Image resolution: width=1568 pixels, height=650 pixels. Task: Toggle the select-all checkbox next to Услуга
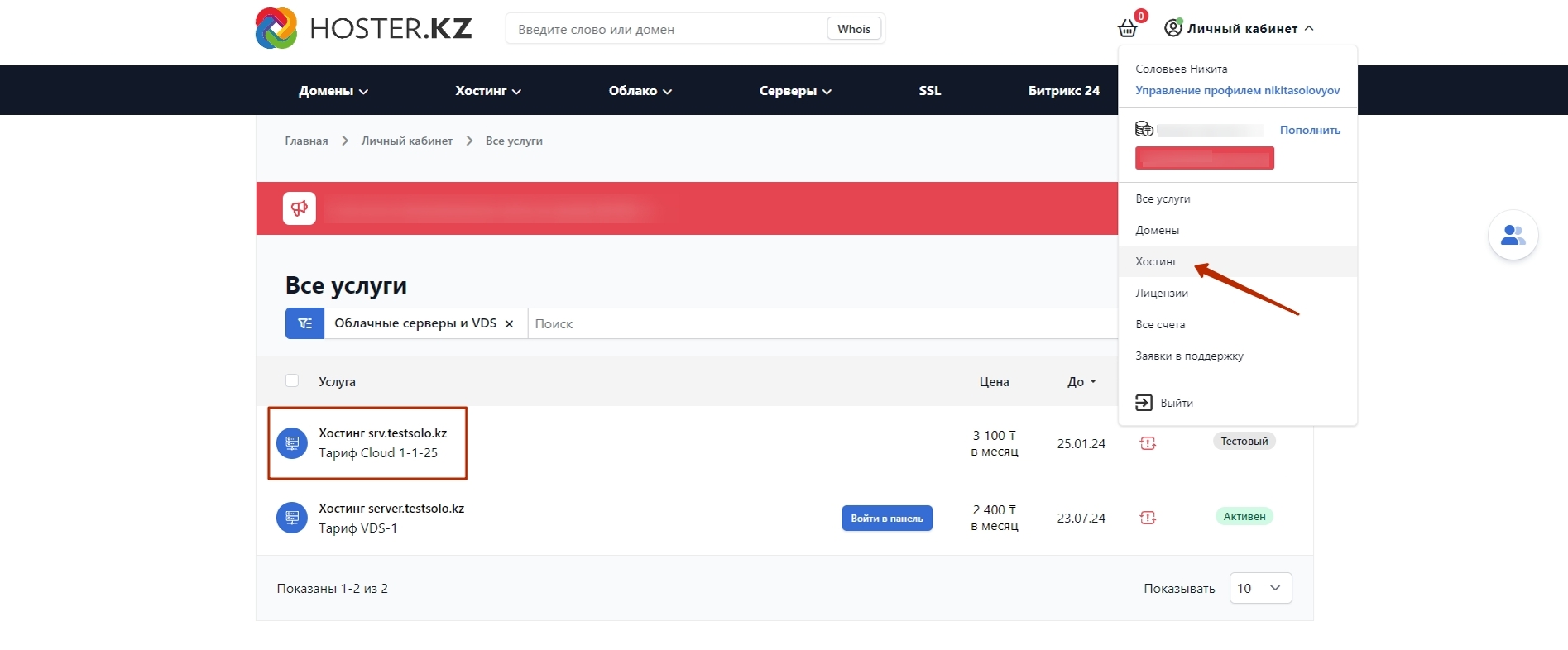pyautogui.click(x=292, y=380)
